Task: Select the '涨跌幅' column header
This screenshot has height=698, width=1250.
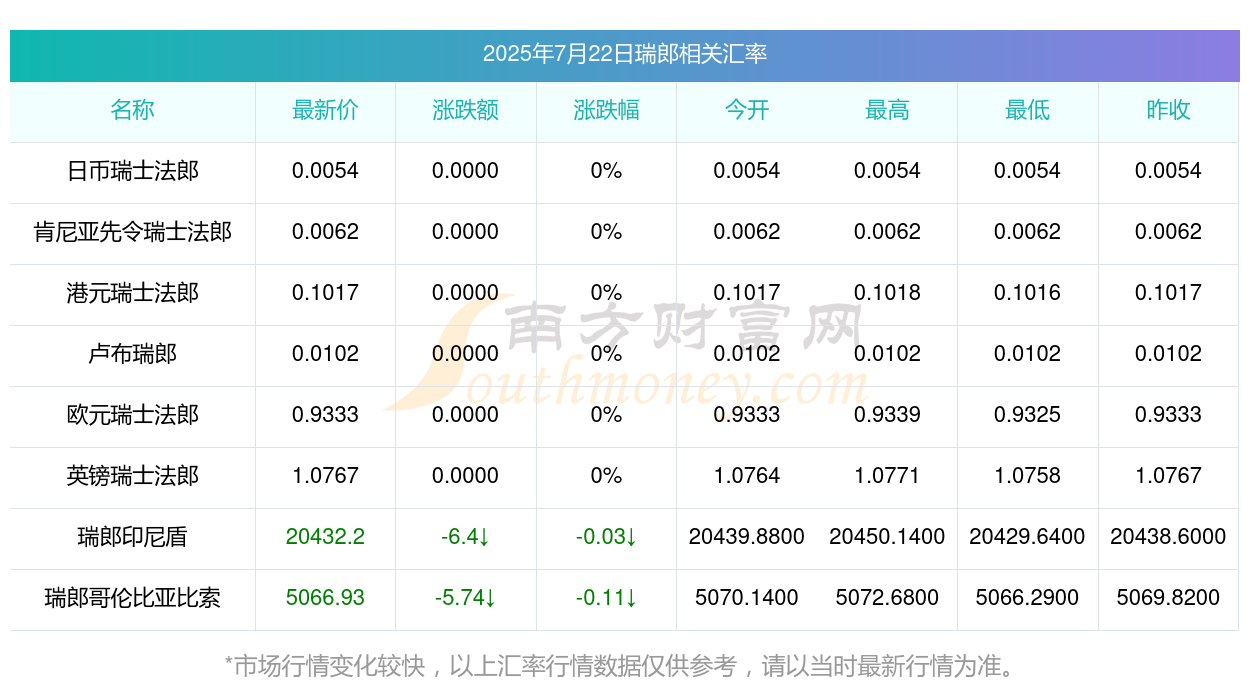Action: [x=606, y=110]
